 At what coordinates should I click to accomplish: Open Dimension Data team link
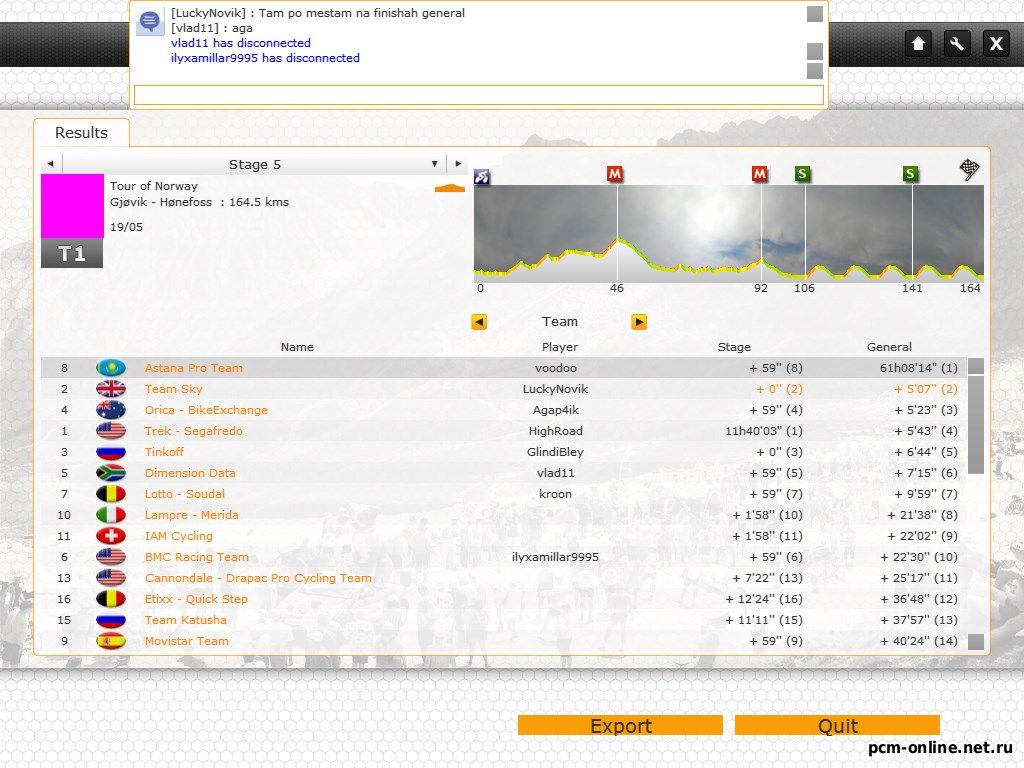[190, 473]
